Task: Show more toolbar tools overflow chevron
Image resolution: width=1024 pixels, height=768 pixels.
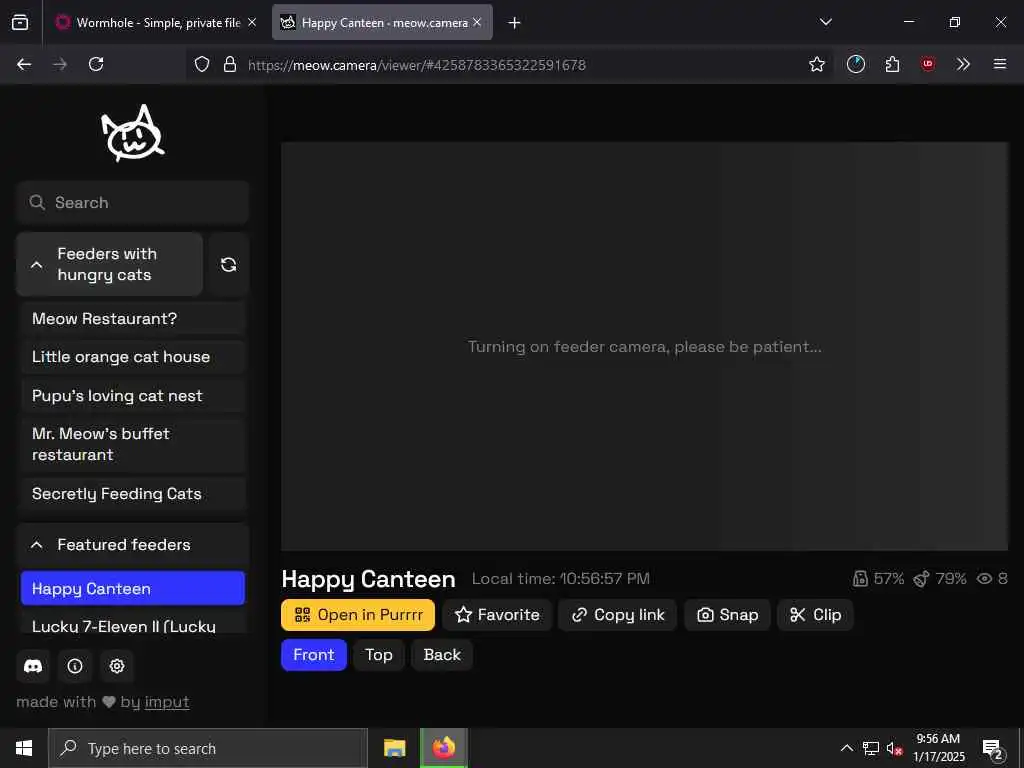Action: 963,64
